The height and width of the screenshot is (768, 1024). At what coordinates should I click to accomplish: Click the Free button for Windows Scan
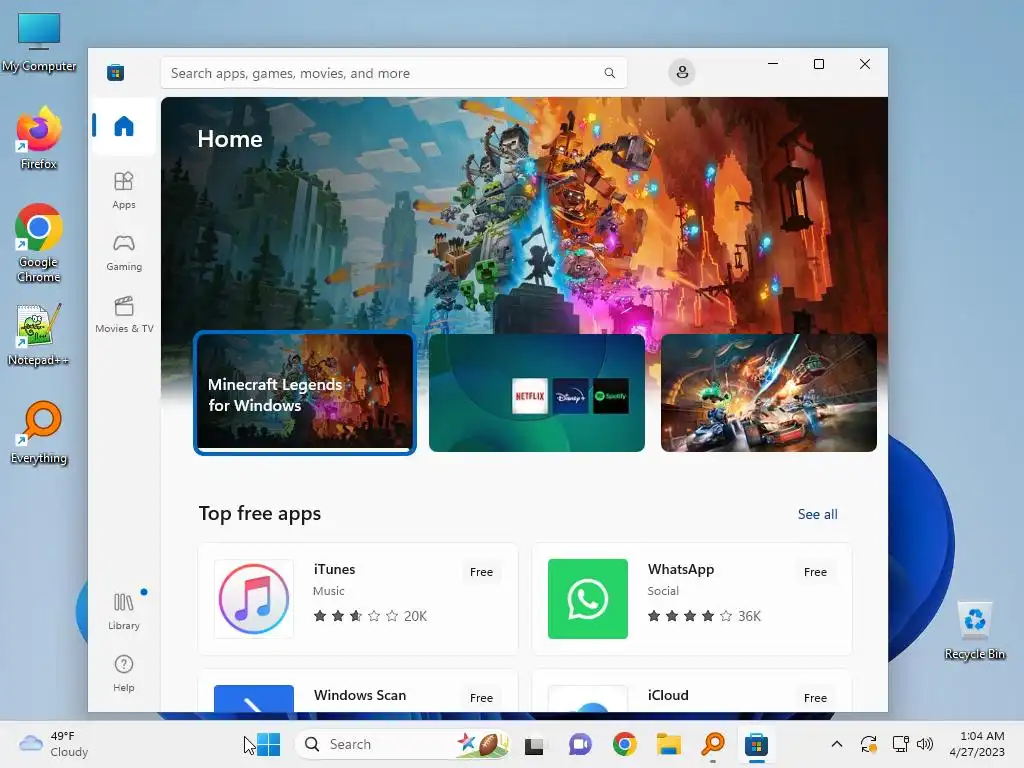pyautogui.click(x=481, y=697)
